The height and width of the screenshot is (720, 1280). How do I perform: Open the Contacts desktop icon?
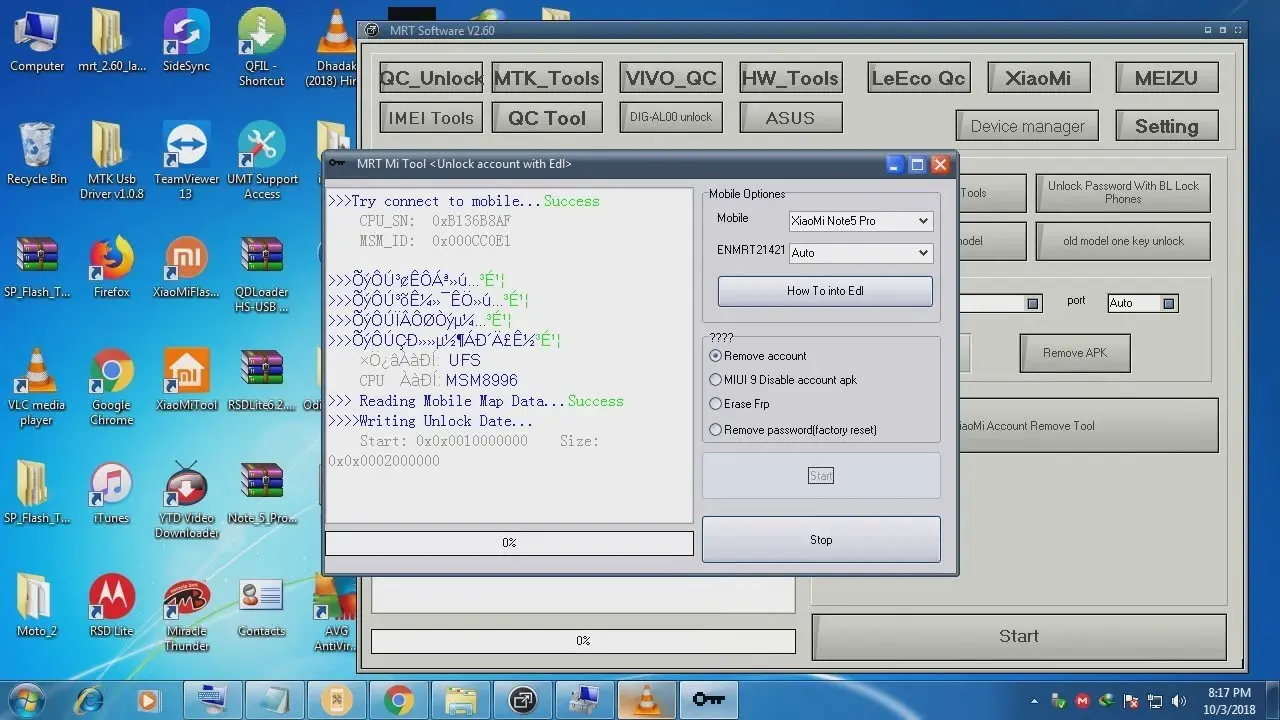[262, 606]
